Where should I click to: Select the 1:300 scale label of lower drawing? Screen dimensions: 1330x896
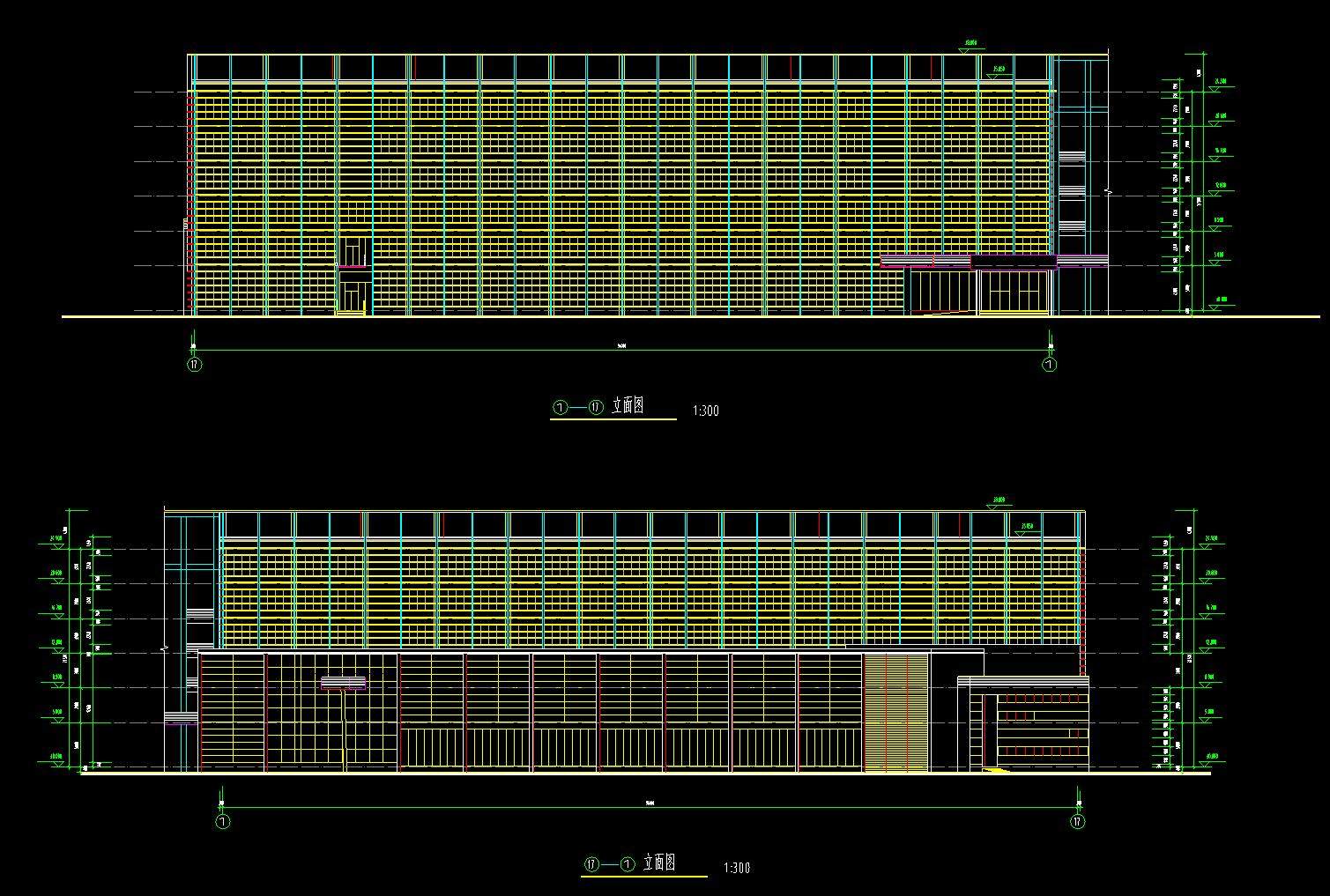click(x=736, y=869)
